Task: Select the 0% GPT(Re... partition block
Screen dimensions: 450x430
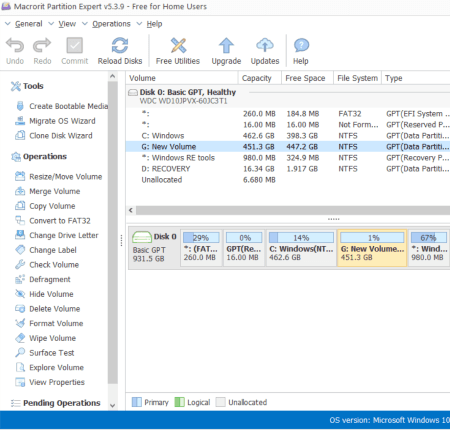Action: [x=244, y=248]
